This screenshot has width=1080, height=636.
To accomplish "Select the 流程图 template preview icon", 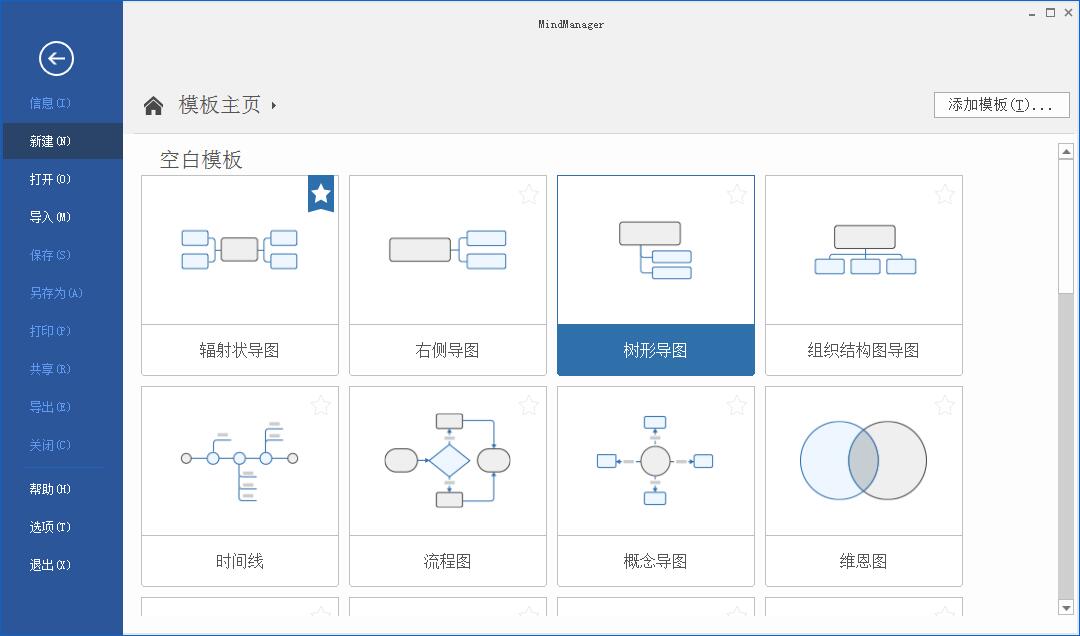I will pyautogui.click(x=447, y=460).
